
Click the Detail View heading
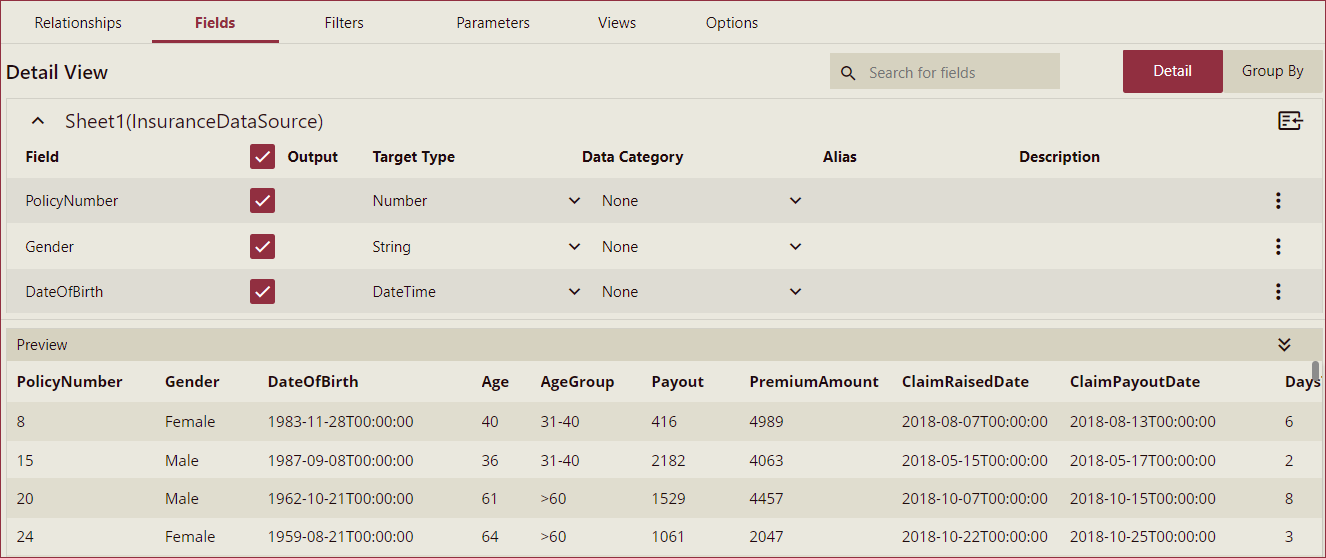pyautogui.click(x=57, y=72)
